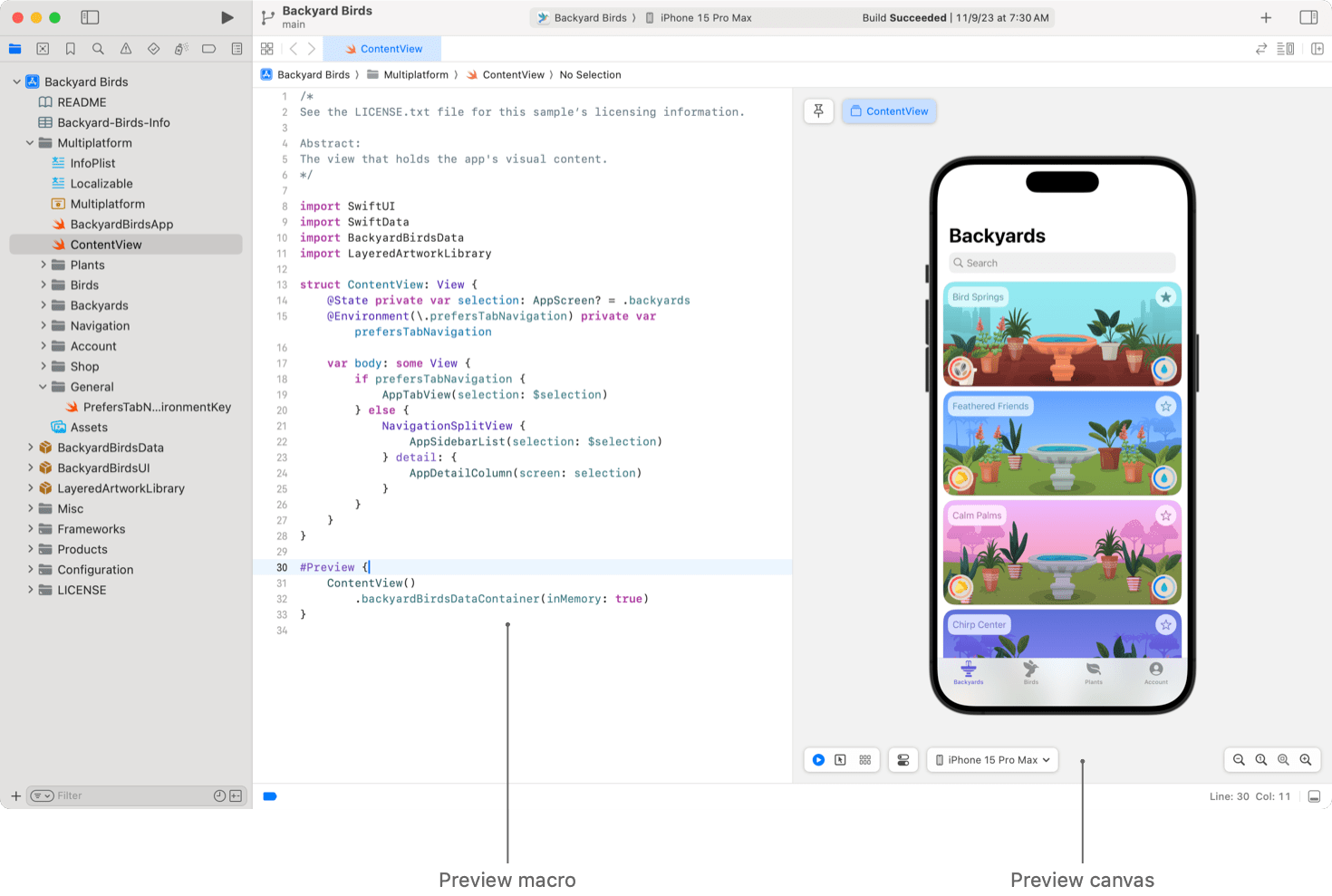The width and height of the screenshot is (1332, 896).
Task: Enable selectable mode in the canvas preview
Action: point(841,759)
